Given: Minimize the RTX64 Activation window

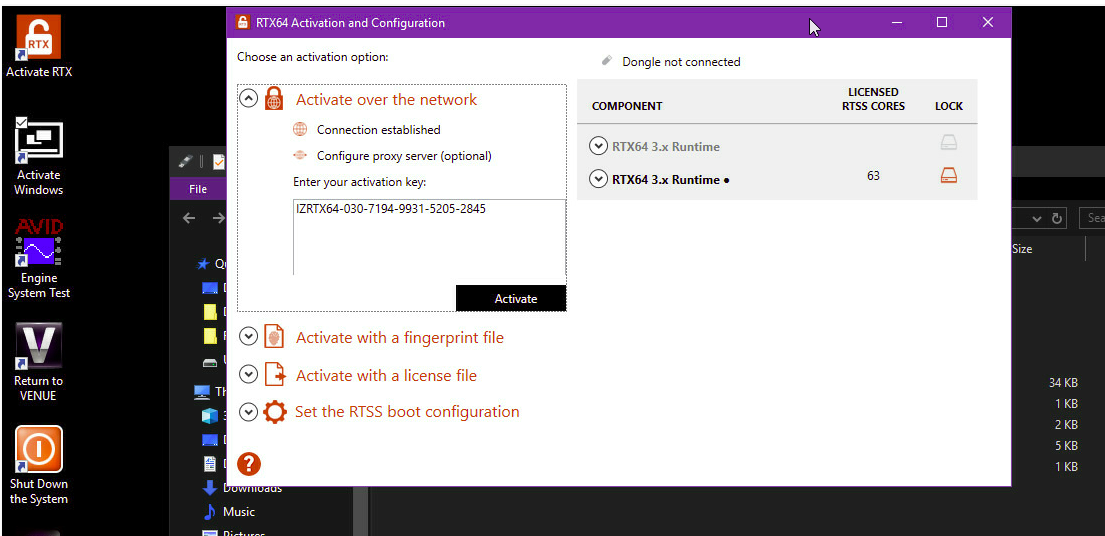Looking at the screenshot, I should [896, 23].
